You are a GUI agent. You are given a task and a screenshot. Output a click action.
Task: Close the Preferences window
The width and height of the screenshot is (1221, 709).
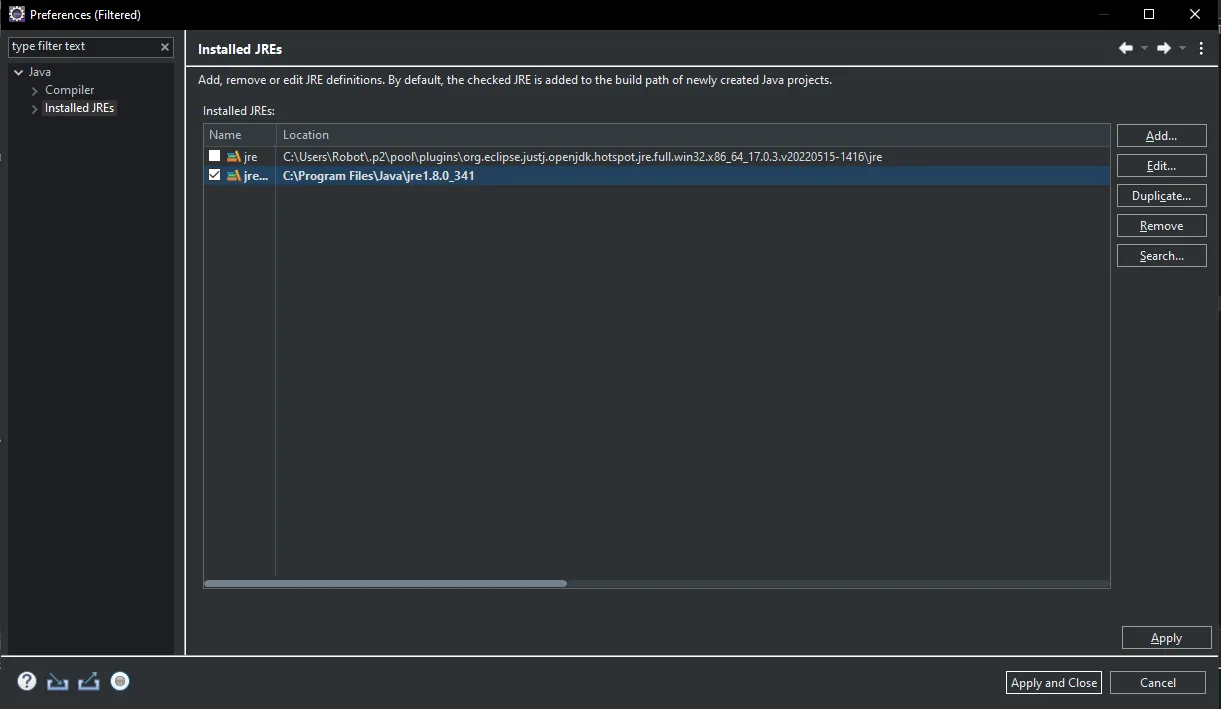[x=1196, y=14]
